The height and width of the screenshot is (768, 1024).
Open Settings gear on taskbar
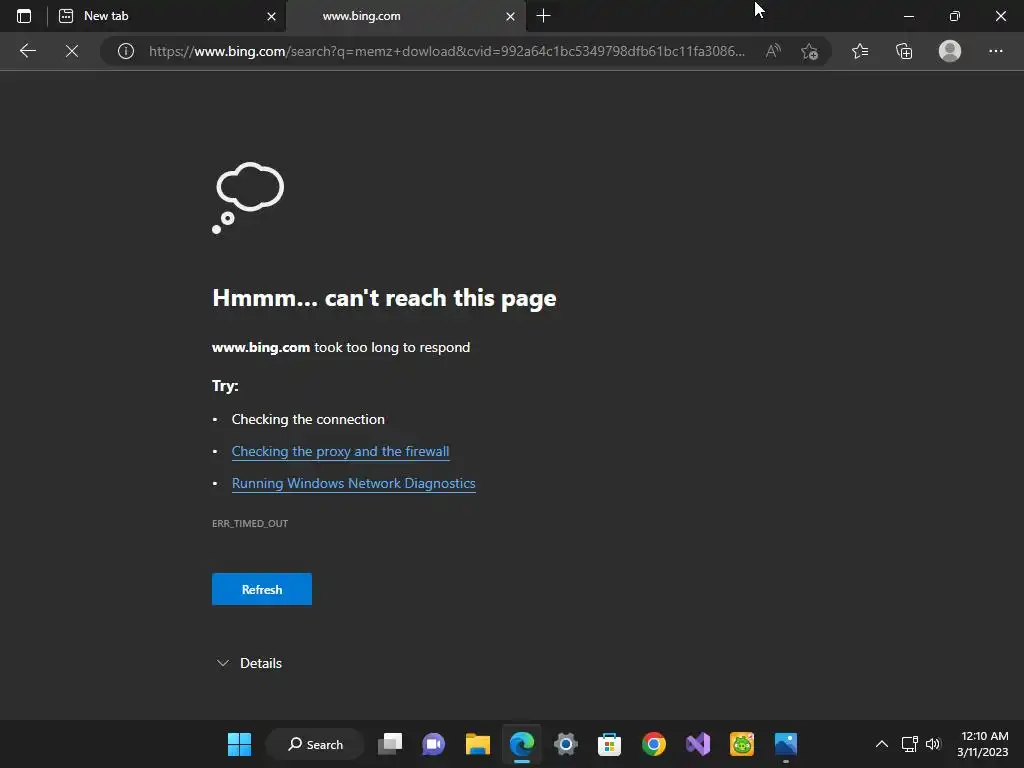coord(566,744)
